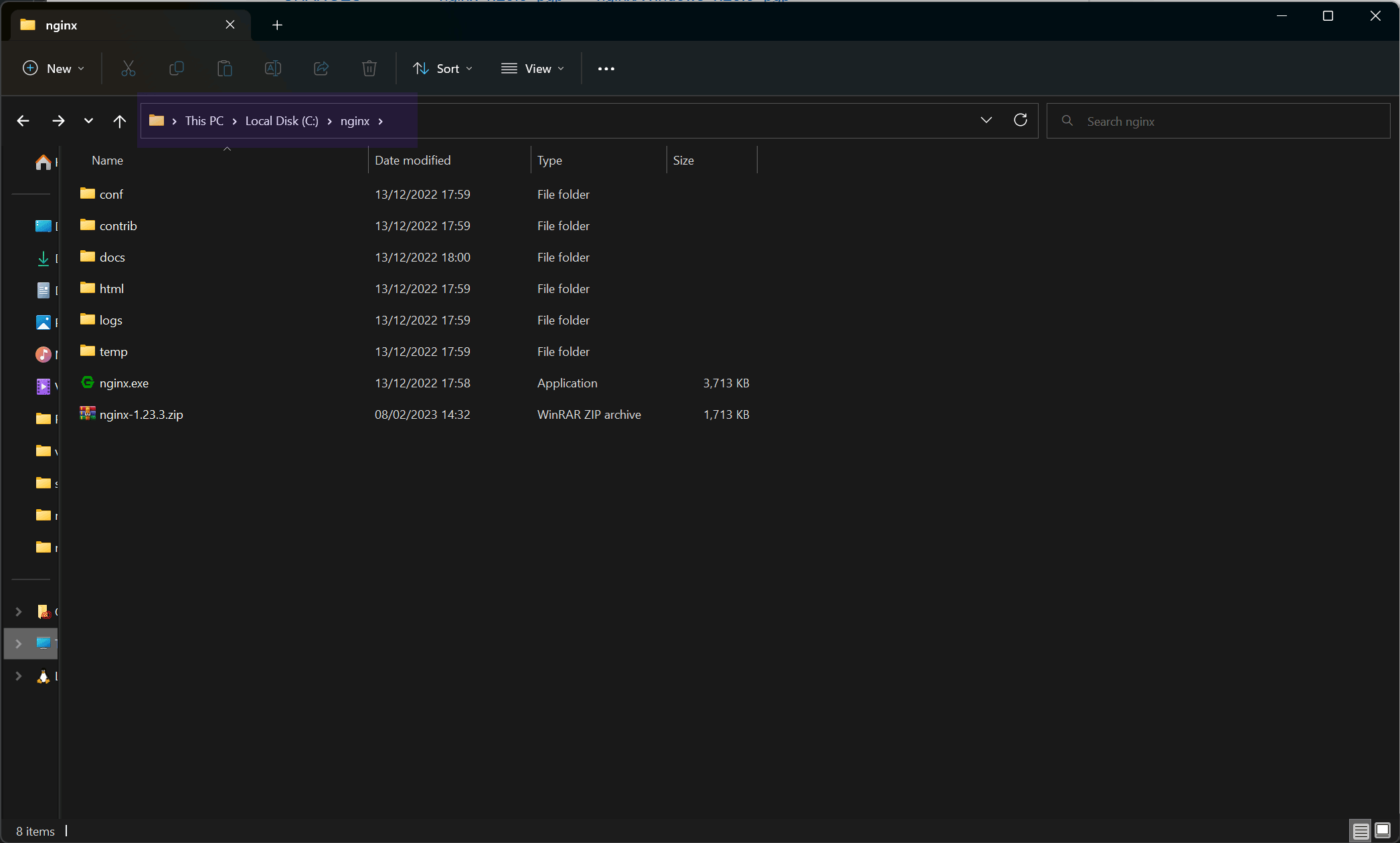Select the nginx window tab
1400x843 pixels.
pyautogui.click(x=130, y=25)
